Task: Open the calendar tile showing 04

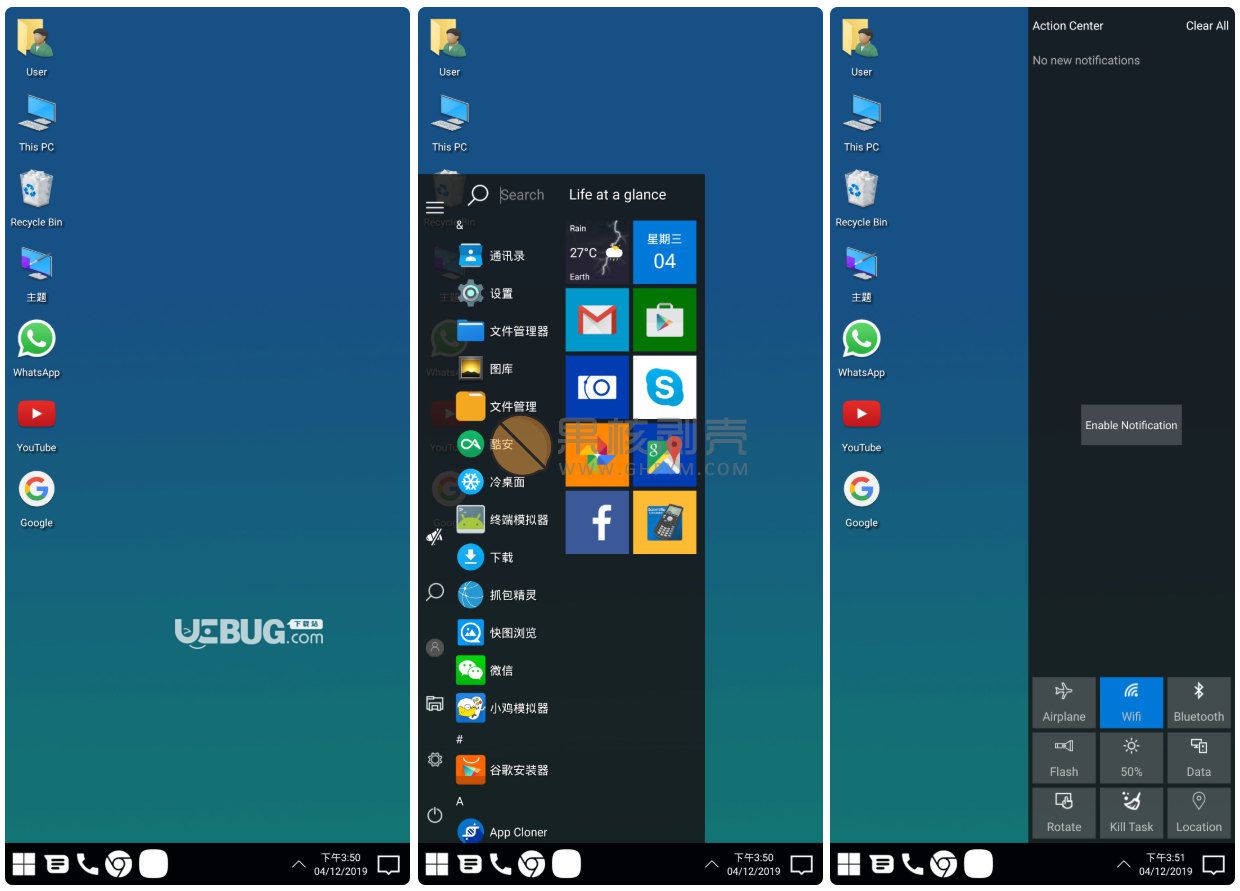Action: click(x=664, y=252)
